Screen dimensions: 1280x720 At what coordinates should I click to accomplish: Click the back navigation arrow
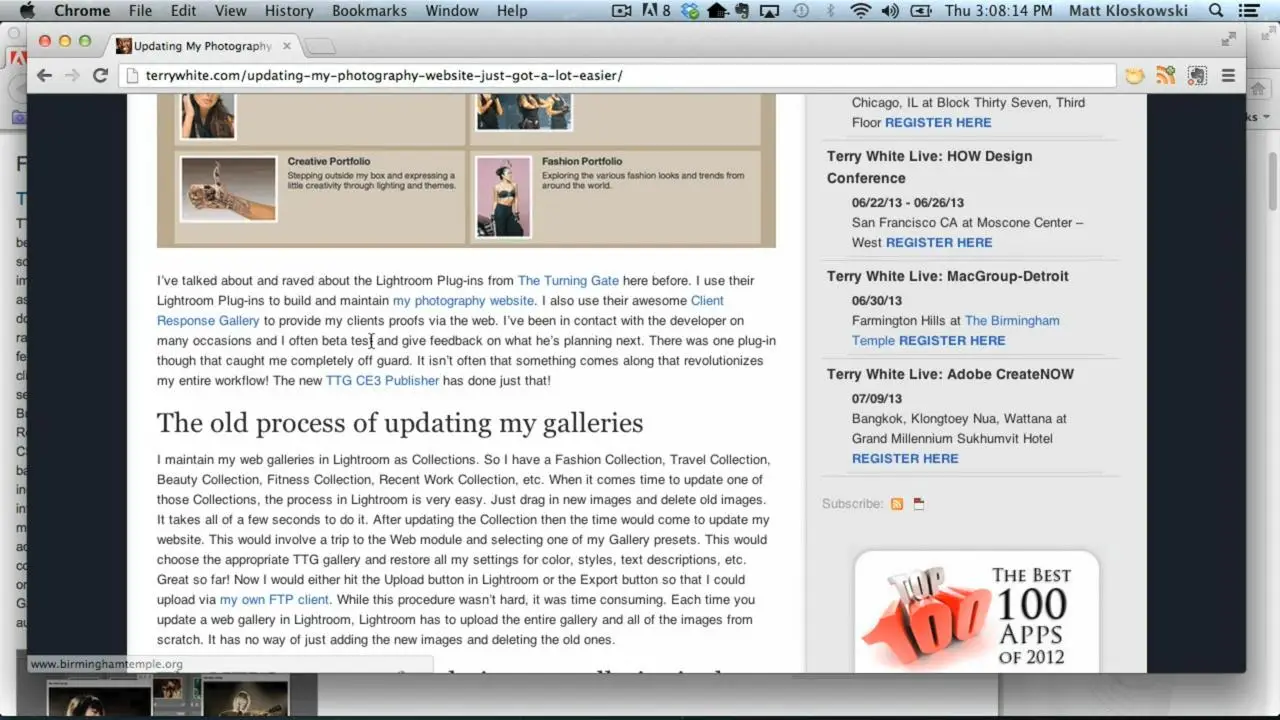44,75
